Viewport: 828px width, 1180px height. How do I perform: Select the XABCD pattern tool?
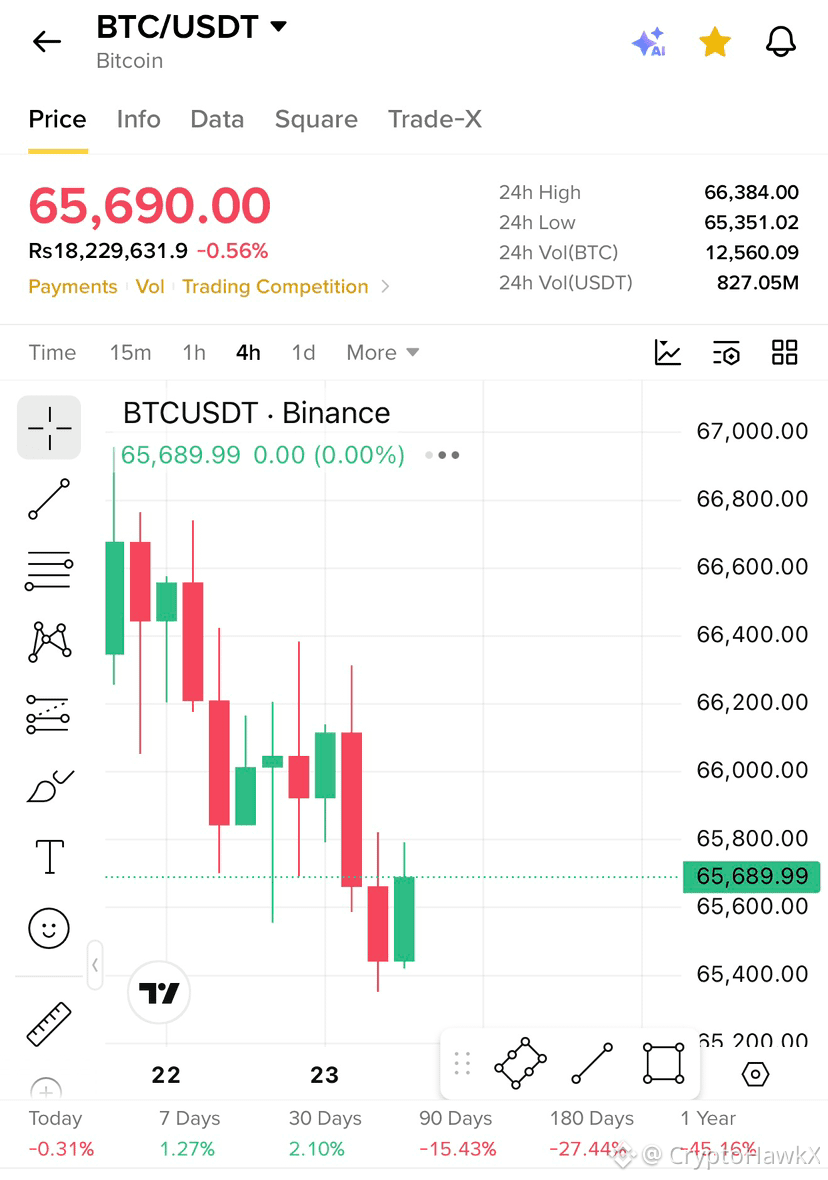49,641
